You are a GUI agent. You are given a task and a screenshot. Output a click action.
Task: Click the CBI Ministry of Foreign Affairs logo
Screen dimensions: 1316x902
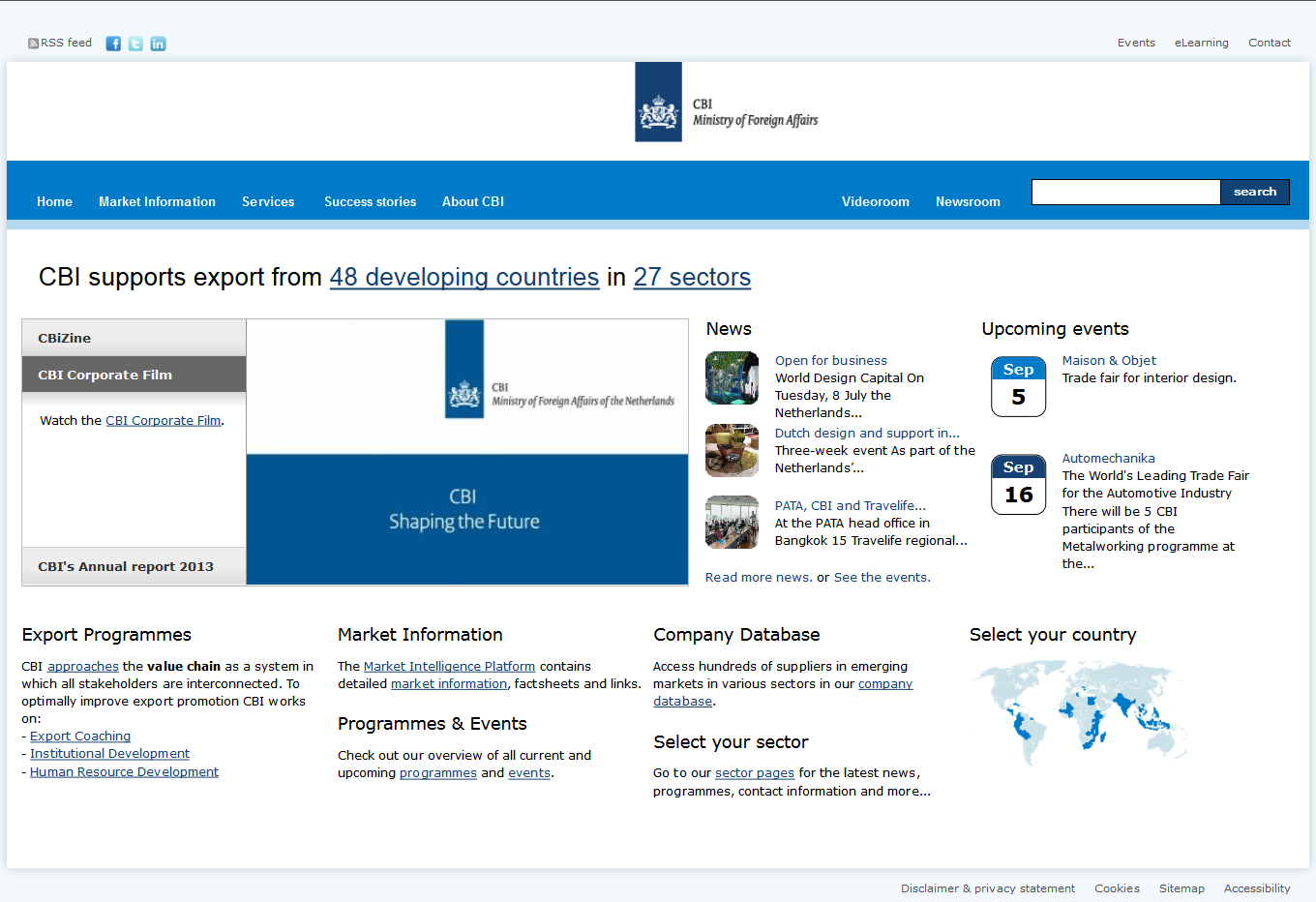click(726, 102)
